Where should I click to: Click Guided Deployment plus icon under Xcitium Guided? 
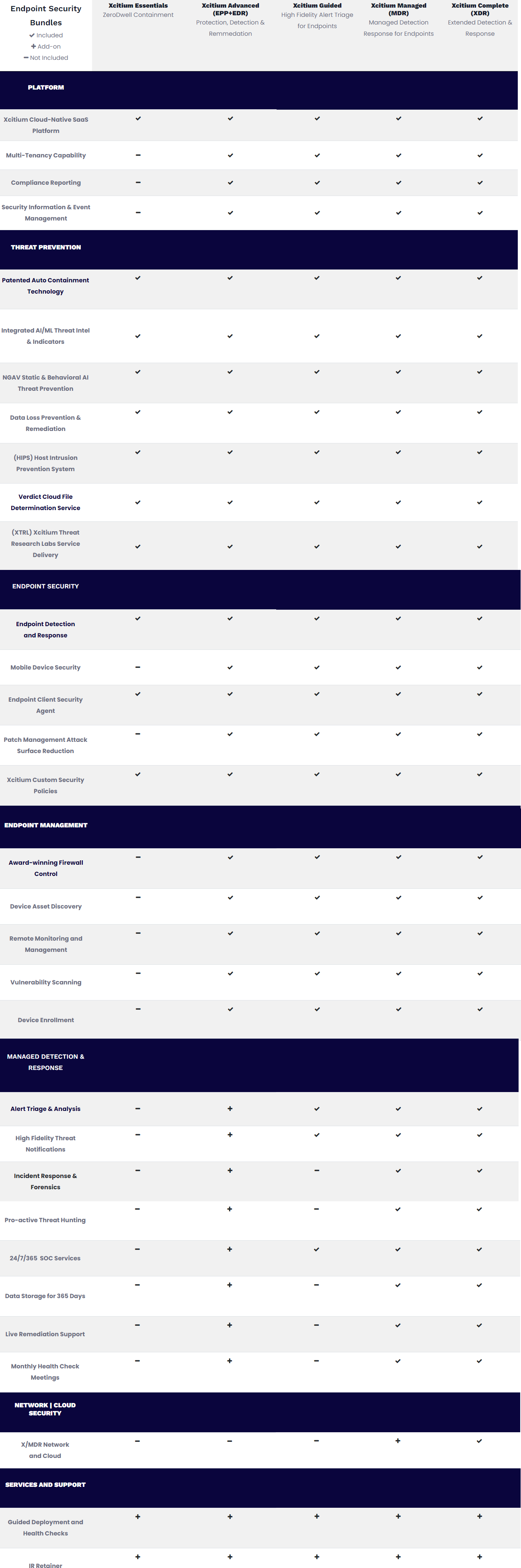(x=317, y=1516)
